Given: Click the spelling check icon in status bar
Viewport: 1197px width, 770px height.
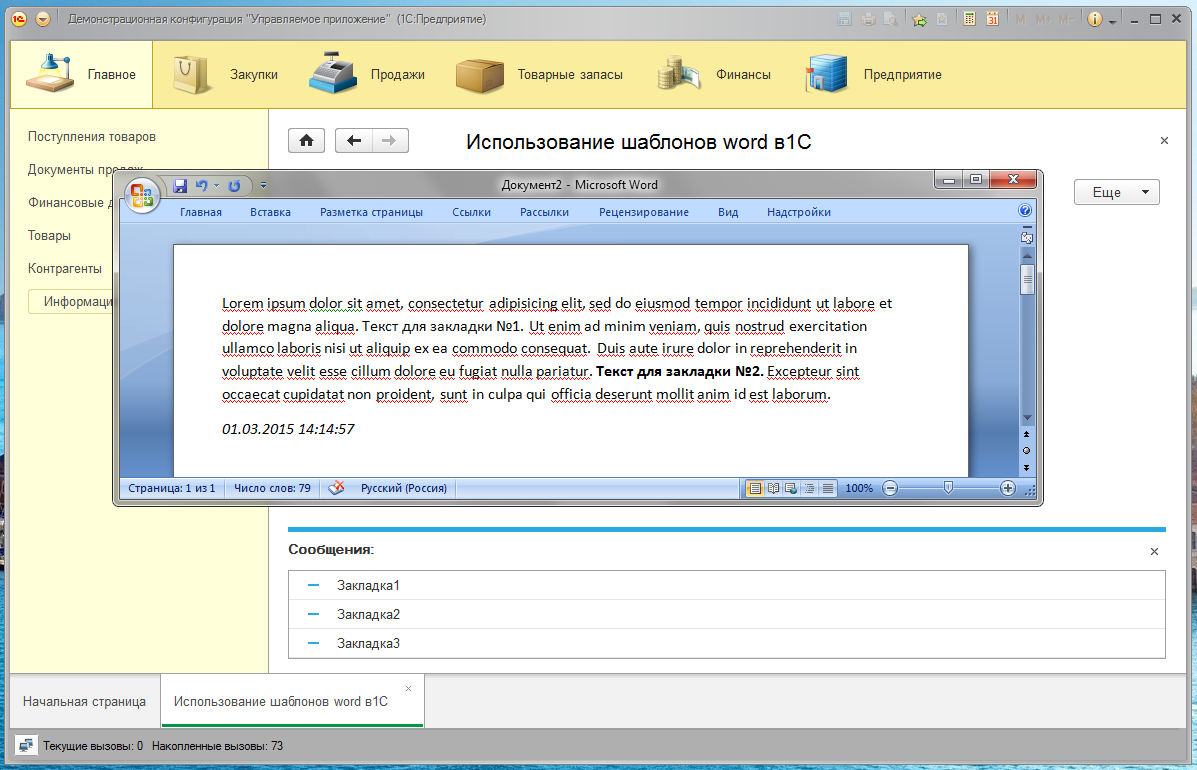Looking at the screenshot, I should (337, 488).
